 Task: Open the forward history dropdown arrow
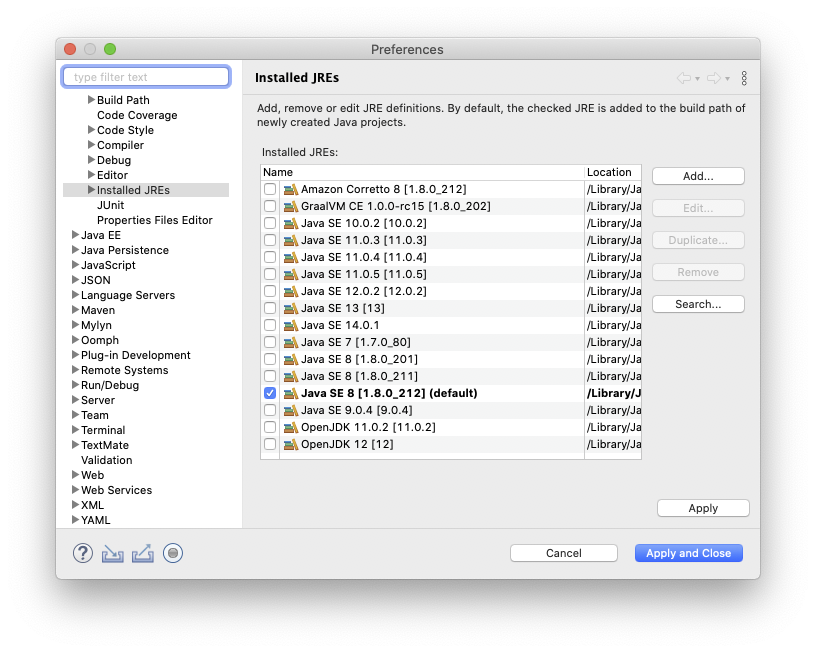click(728, 79)
